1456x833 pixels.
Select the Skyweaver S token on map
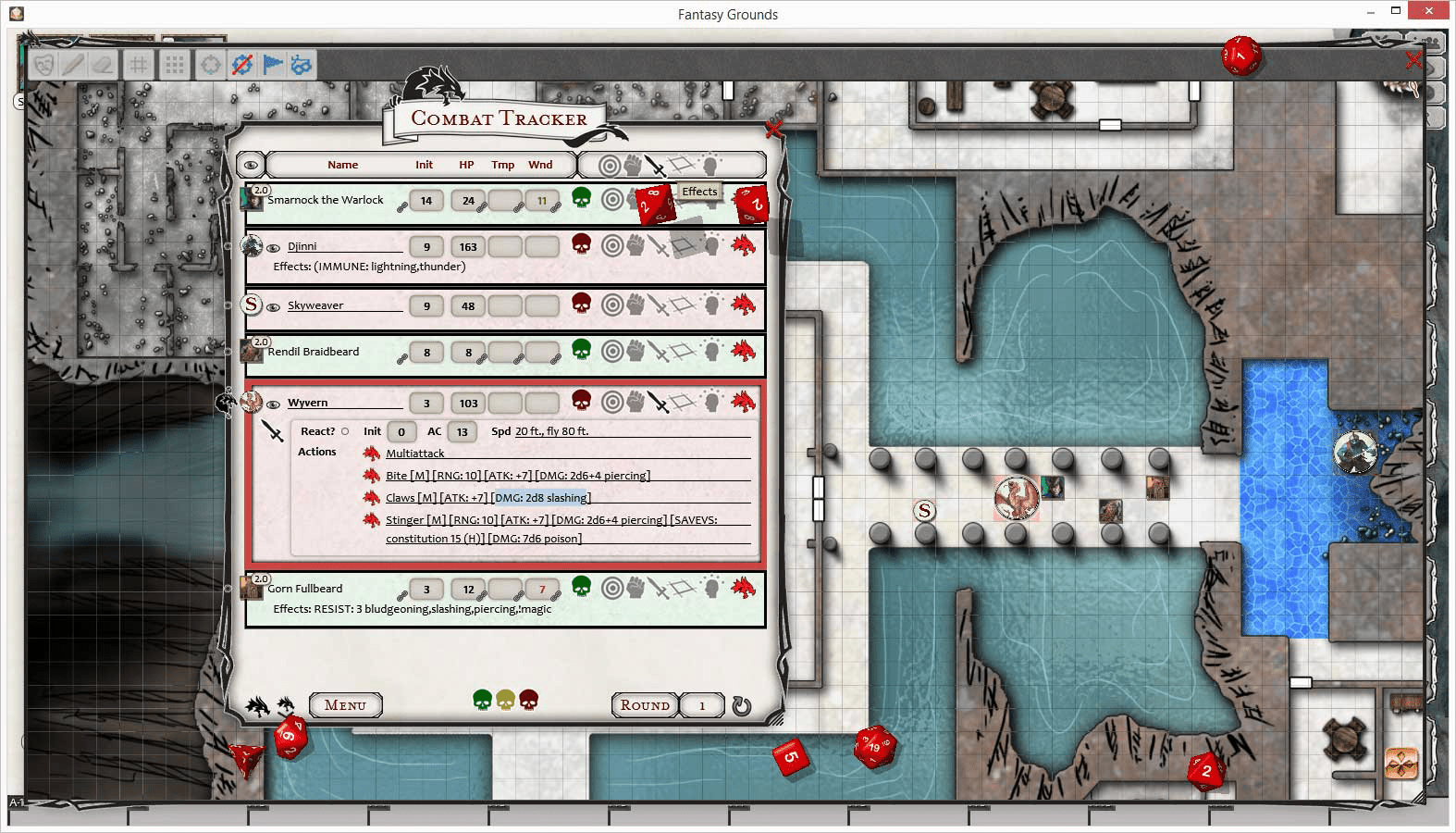click(x=924, y=510)
